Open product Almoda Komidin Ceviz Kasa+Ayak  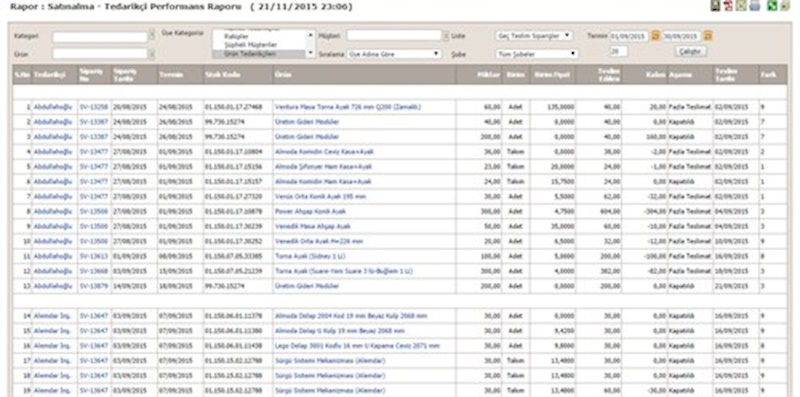tap(324, 152)
